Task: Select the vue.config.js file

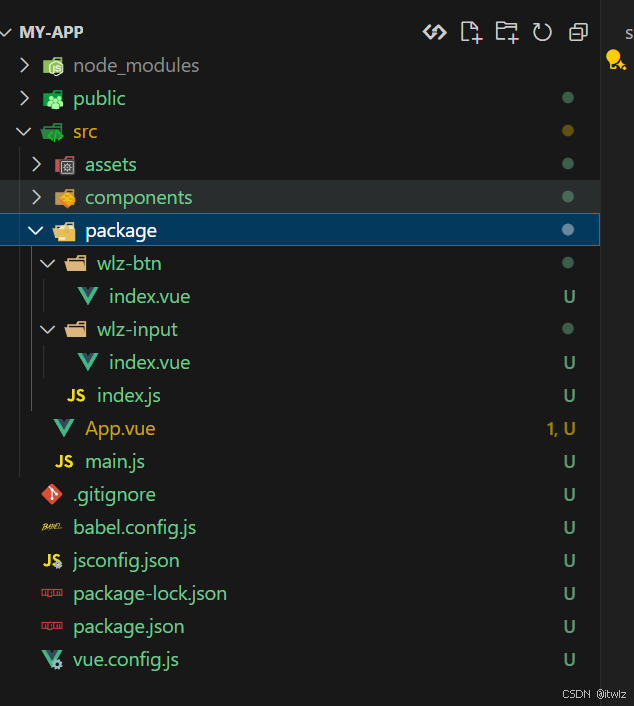Action: click(x=126, y=659)
